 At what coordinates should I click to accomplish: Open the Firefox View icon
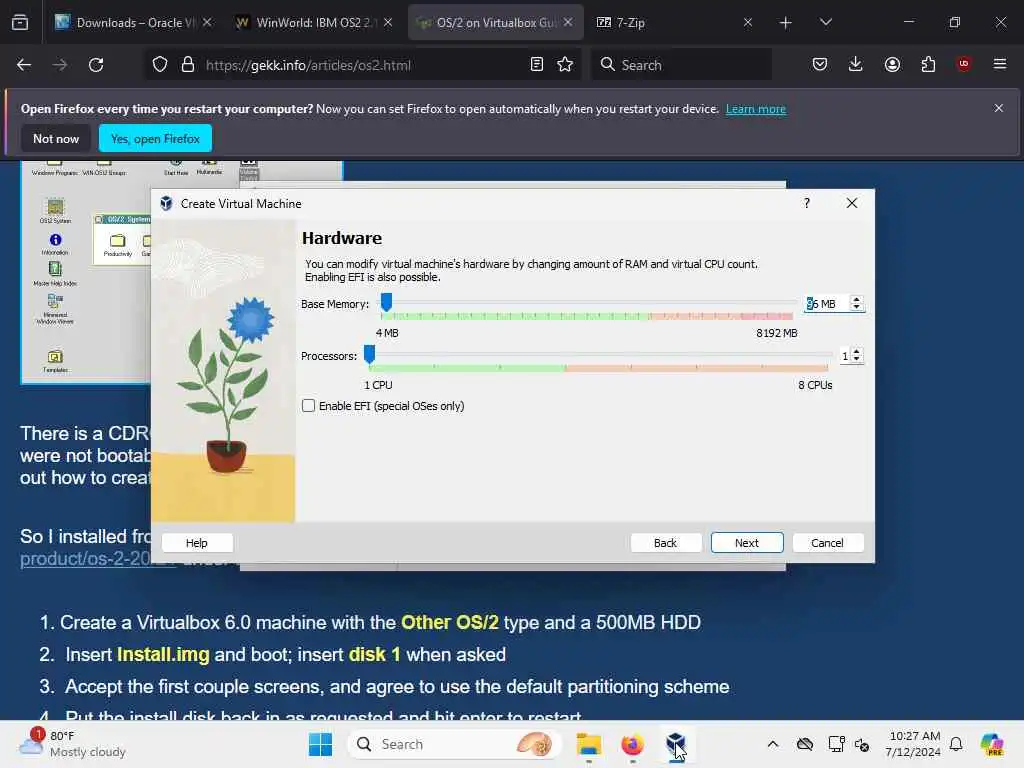click(20, 23)
